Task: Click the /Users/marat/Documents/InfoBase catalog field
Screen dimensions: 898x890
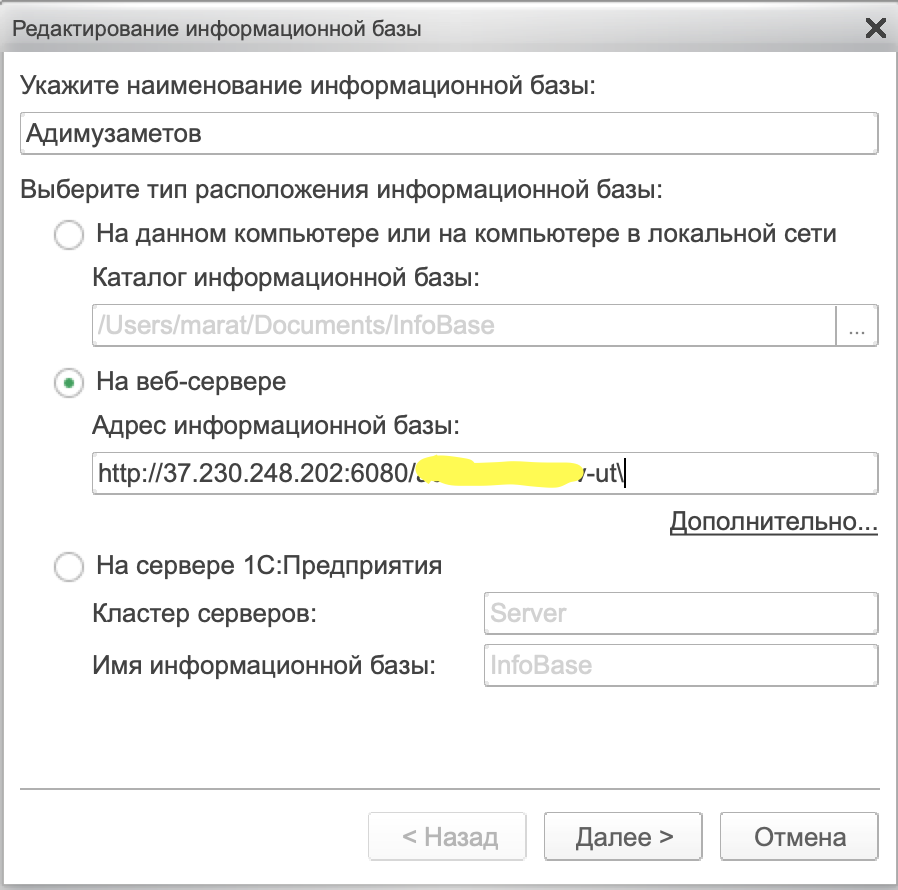Action: tap(464, 325)
